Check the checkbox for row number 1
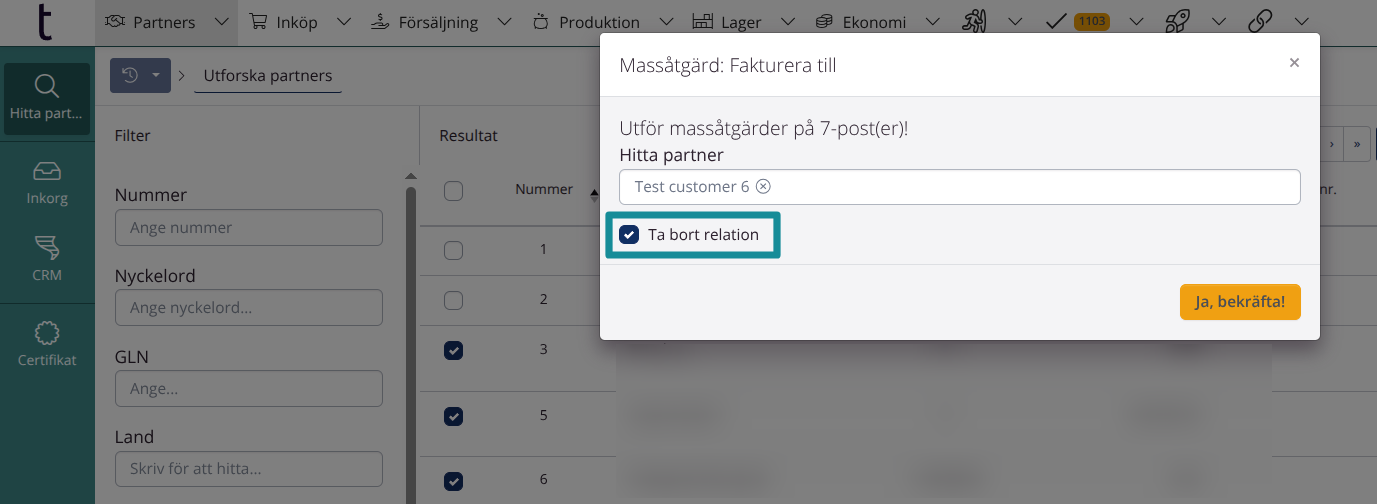 click(x=453, y=251)
